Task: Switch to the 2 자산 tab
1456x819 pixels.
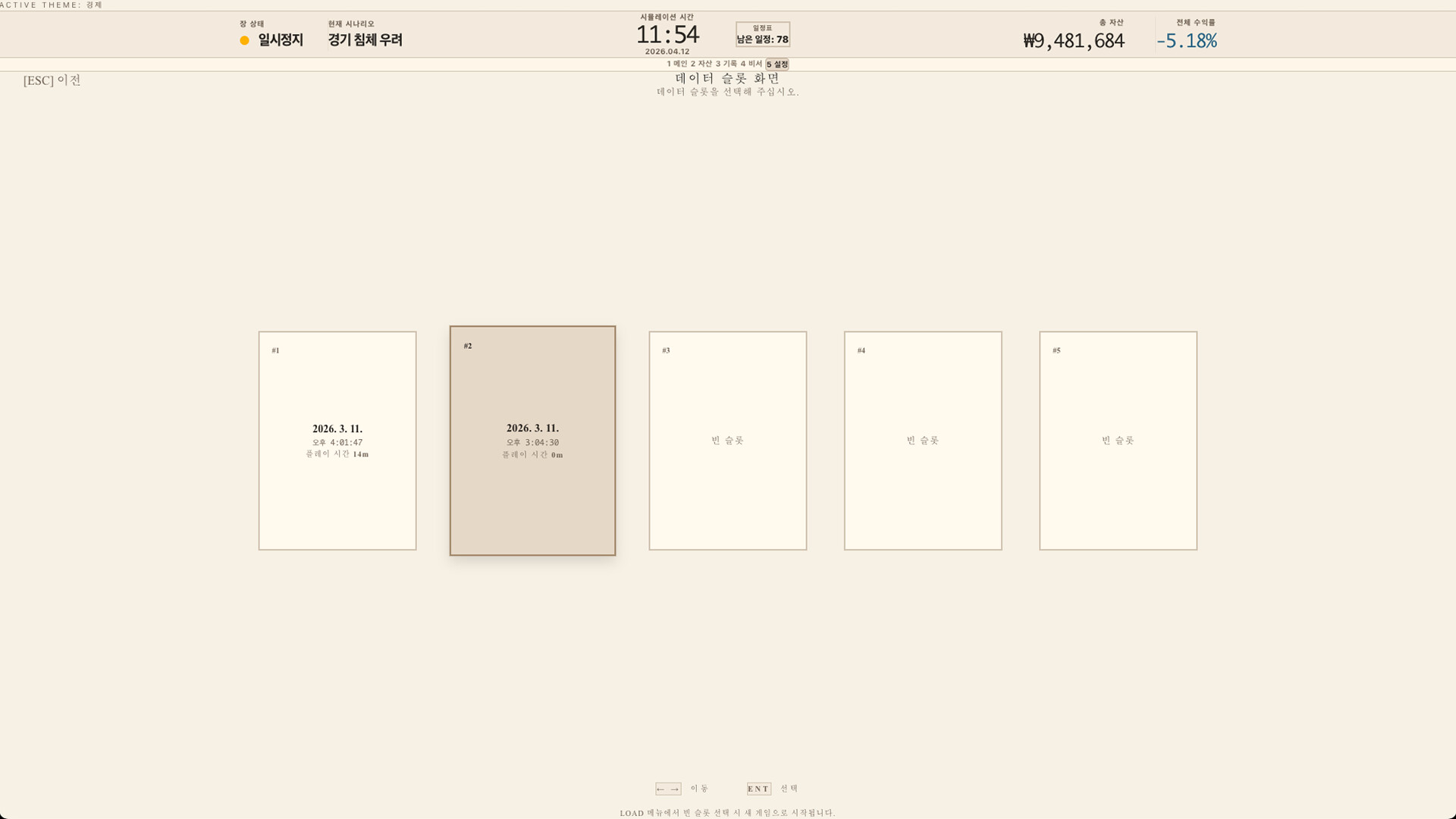Action: click(x=701, y=64)
